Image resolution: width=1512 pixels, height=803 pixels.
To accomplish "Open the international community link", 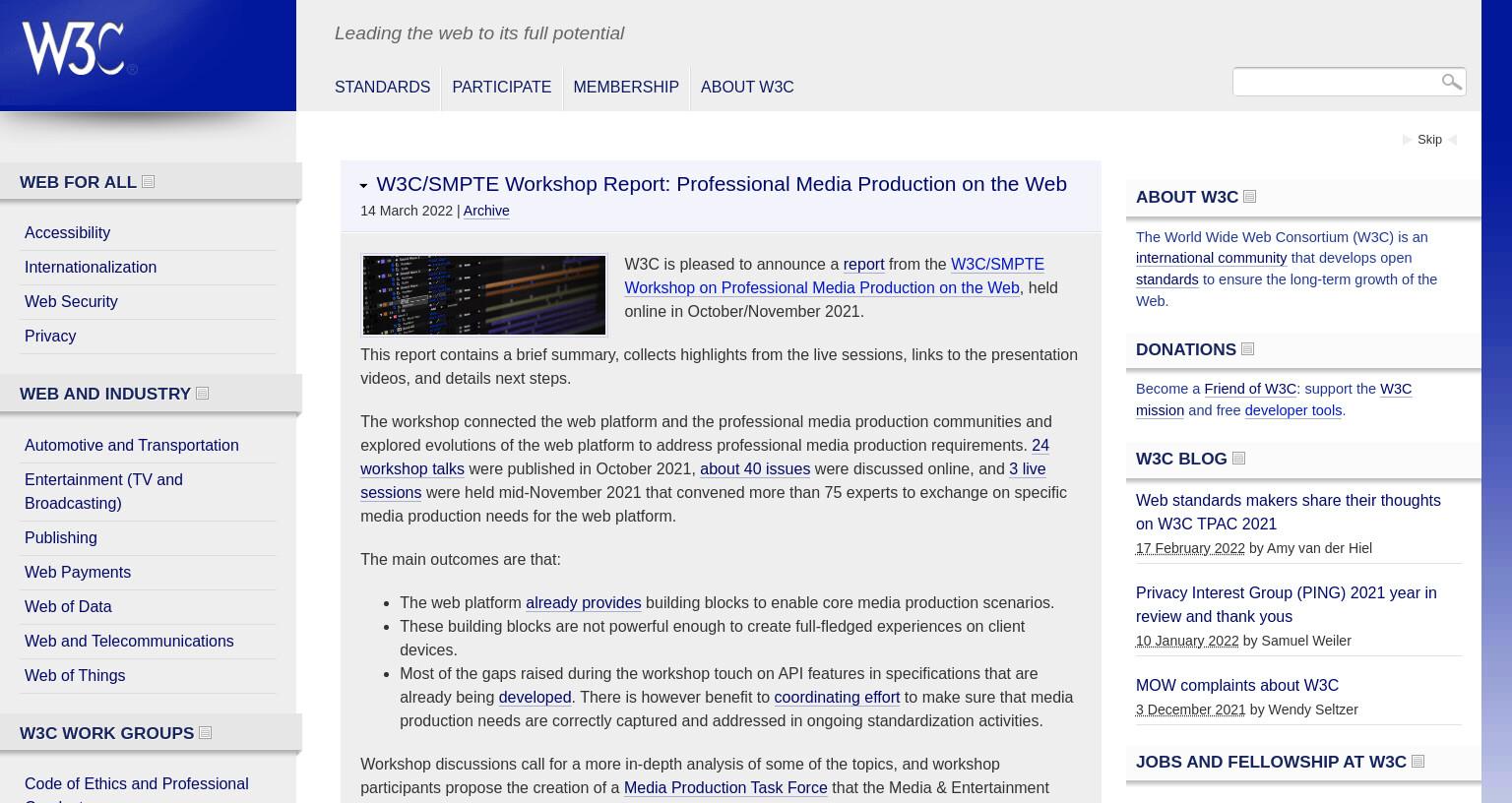I will click(1211, 259).
